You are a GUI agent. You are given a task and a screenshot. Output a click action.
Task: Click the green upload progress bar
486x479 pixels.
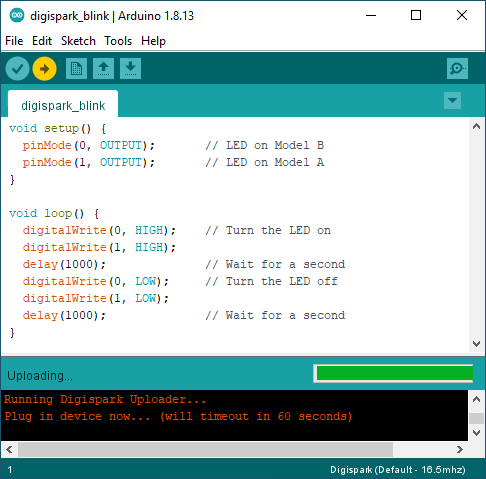[x=393, y=373]
